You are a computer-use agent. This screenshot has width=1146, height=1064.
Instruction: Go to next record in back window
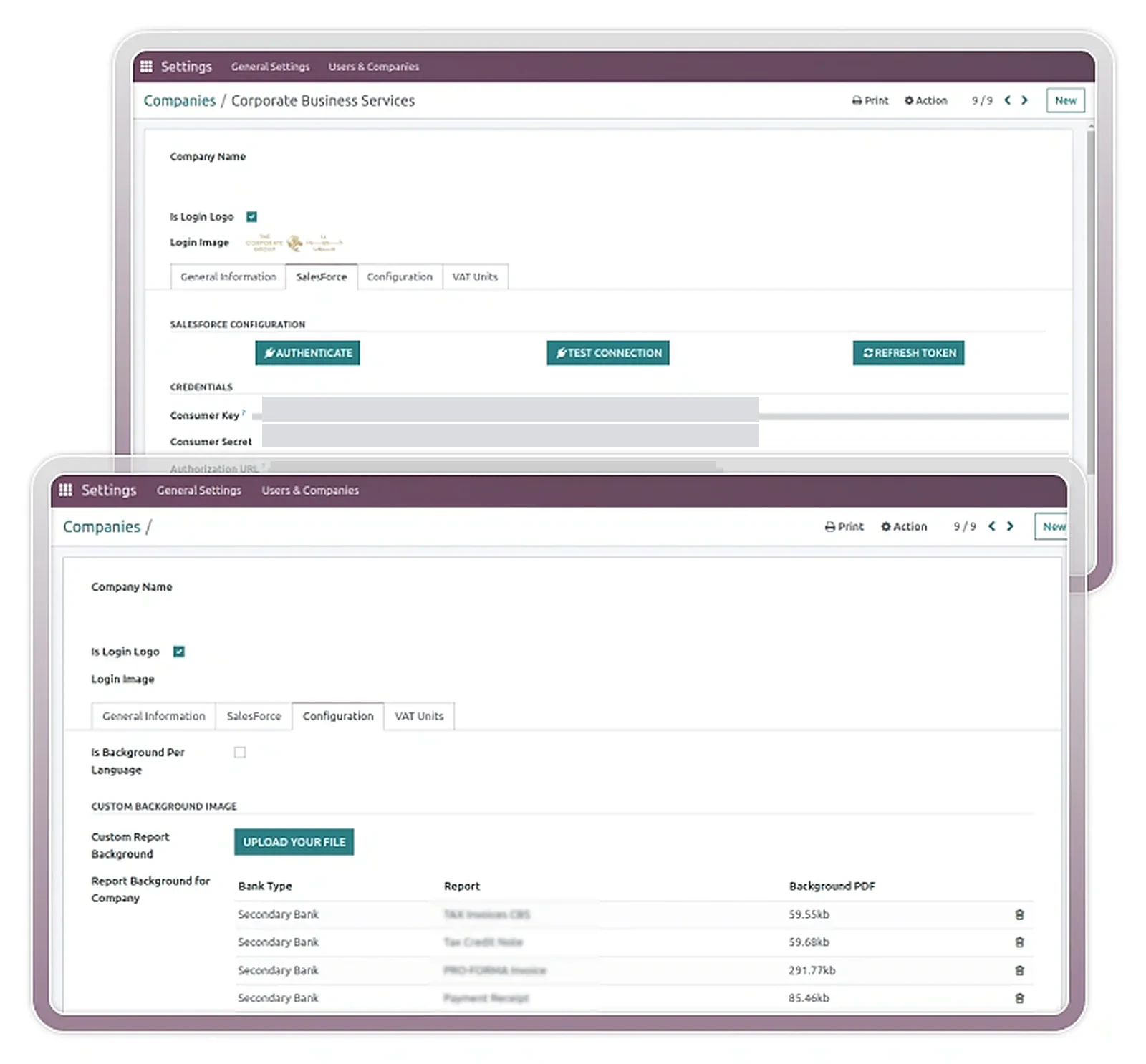tap(1024, 100)
